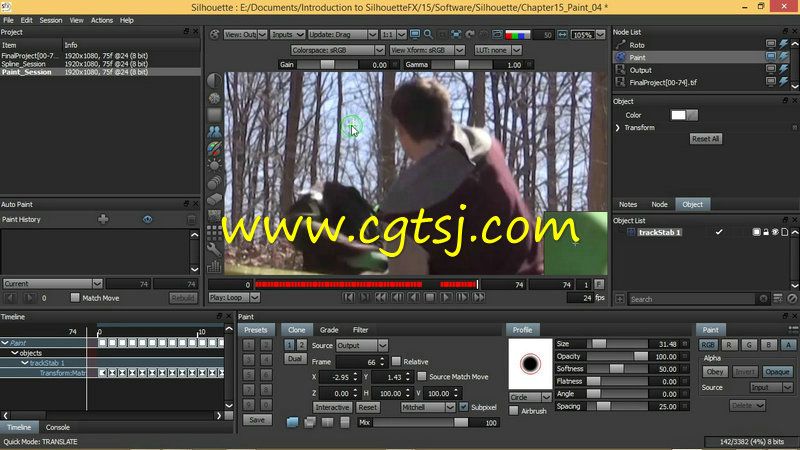Screen dimensions: 800x450
Task: Select the blue layer blend icon beside Mix
Action: (292, 422)
